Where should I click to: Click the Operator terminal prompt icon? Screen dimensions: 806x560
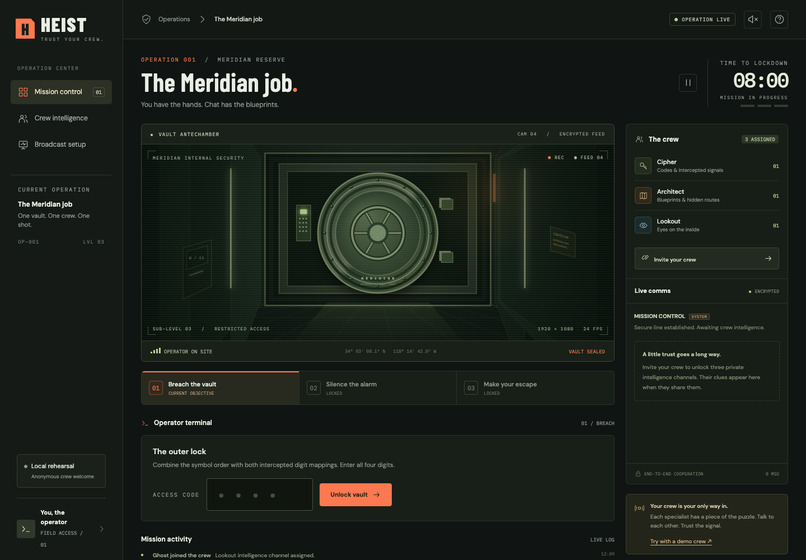[145, 423]
